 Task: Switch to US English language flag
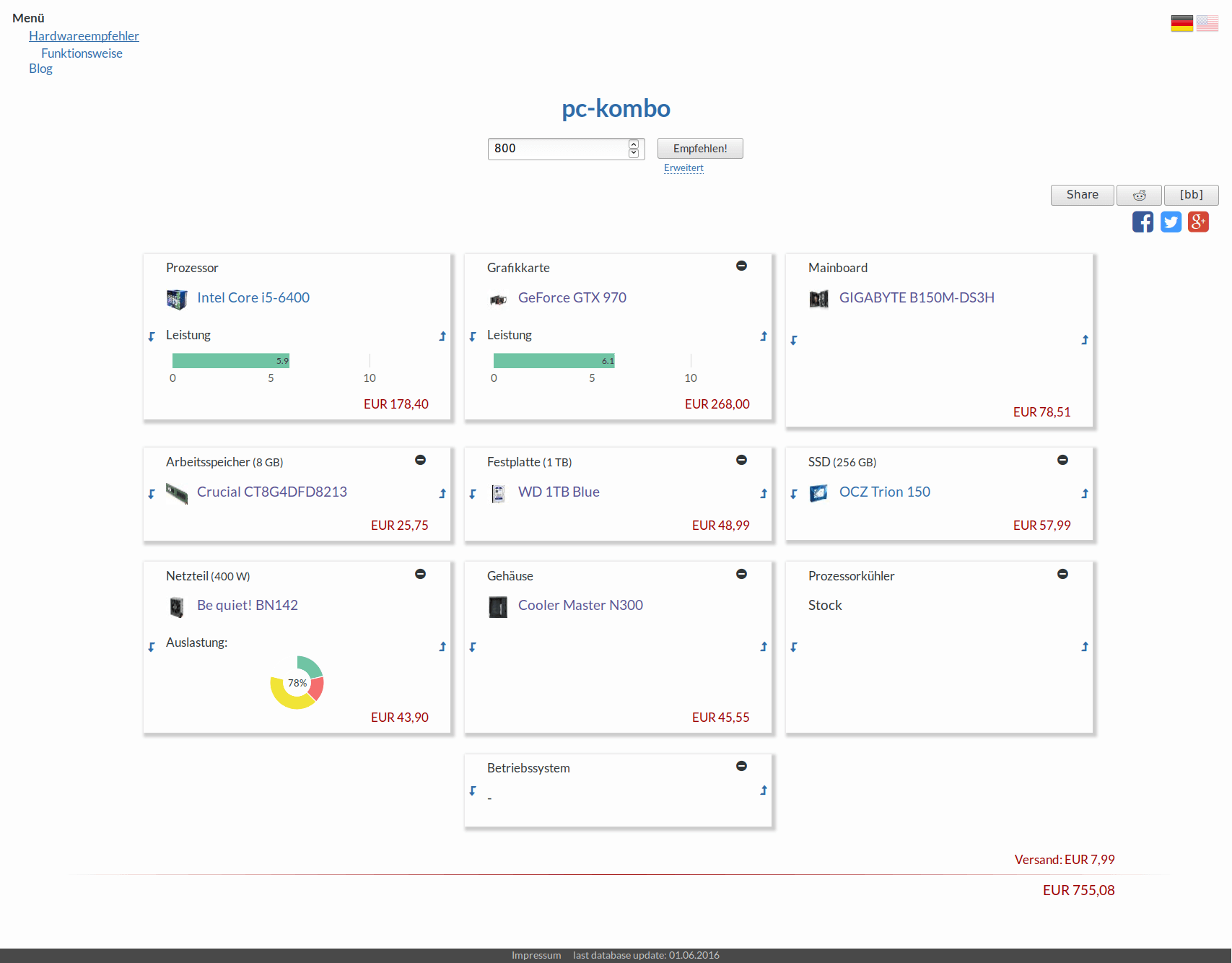[x=1207, y=24]
